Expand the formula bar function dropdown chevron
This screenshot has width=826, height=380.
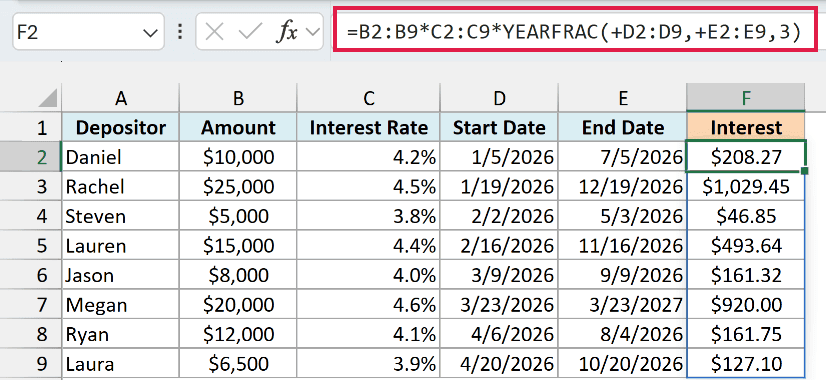[x=312, y=33]
